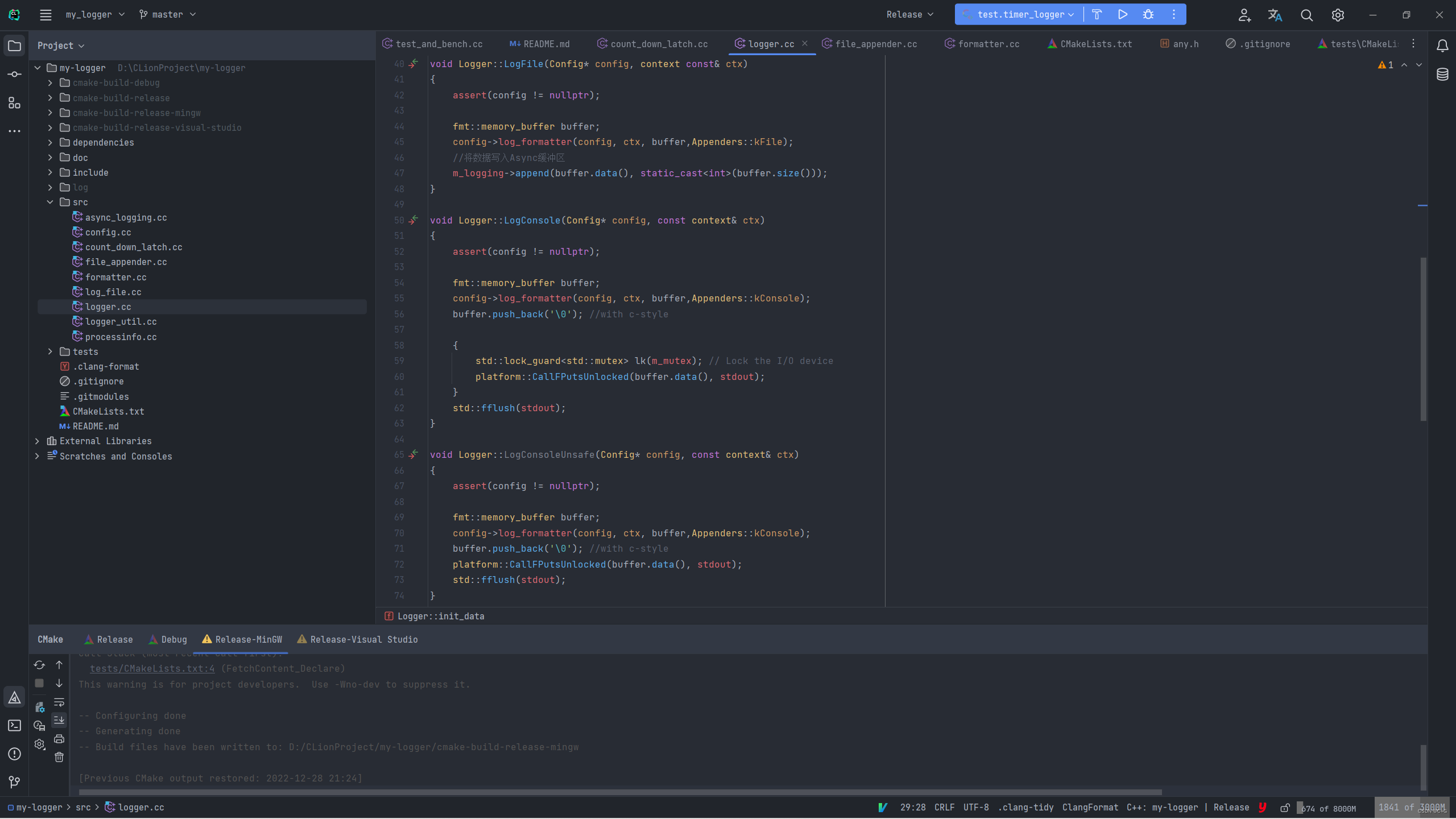Open the Problems tool window

point(14,754)
